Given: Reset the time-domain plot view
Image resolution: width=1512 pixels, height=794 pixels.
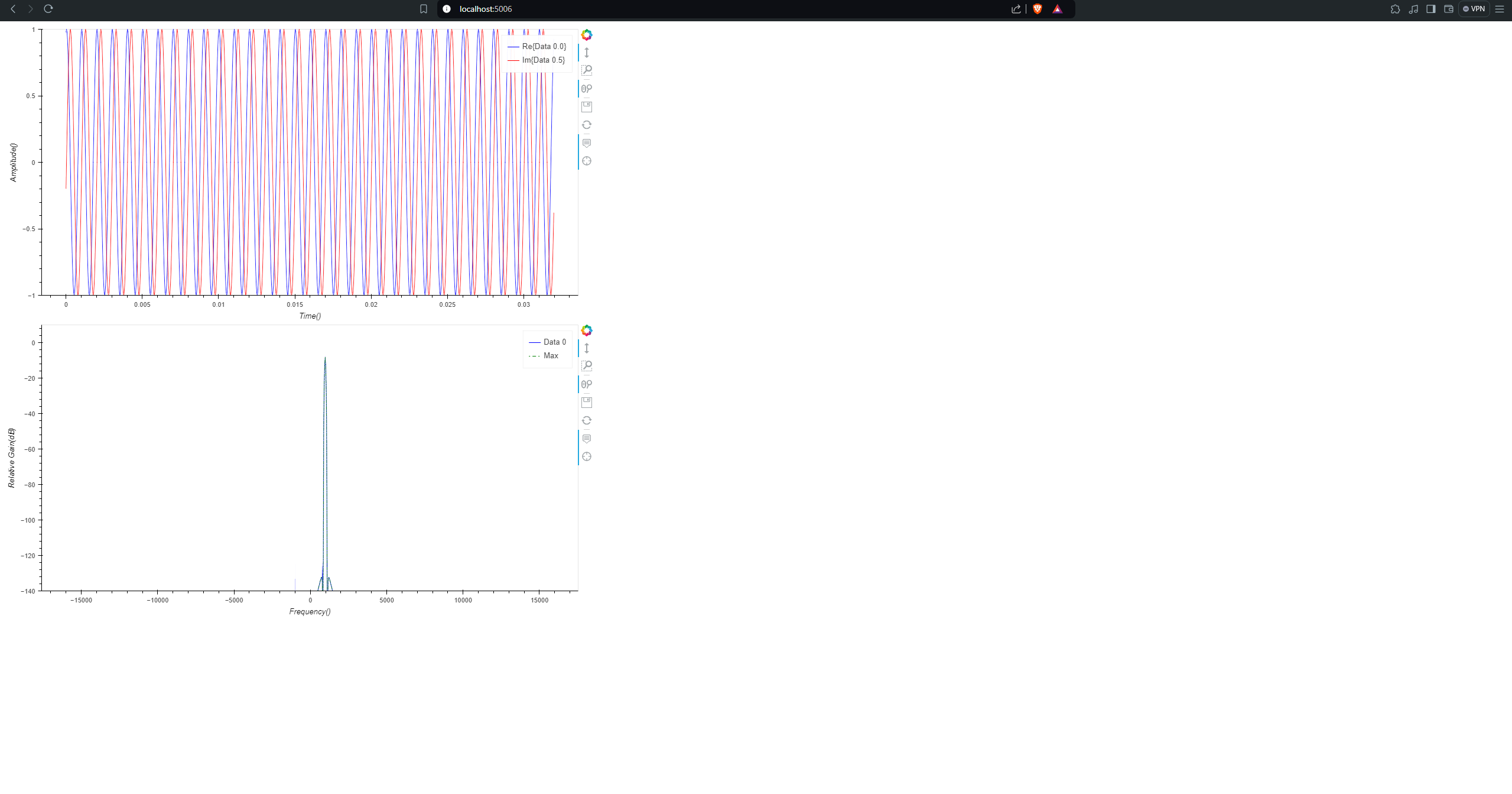Looking at the screenshot, I should (586, 125).
